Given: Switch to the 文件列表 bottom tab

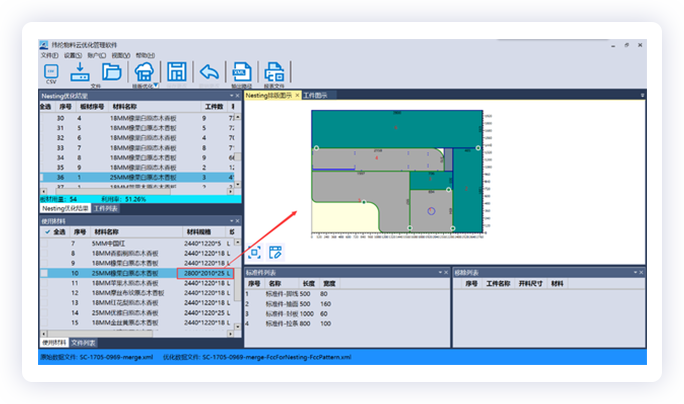Looking at the screenshot, I should point(83,343).
